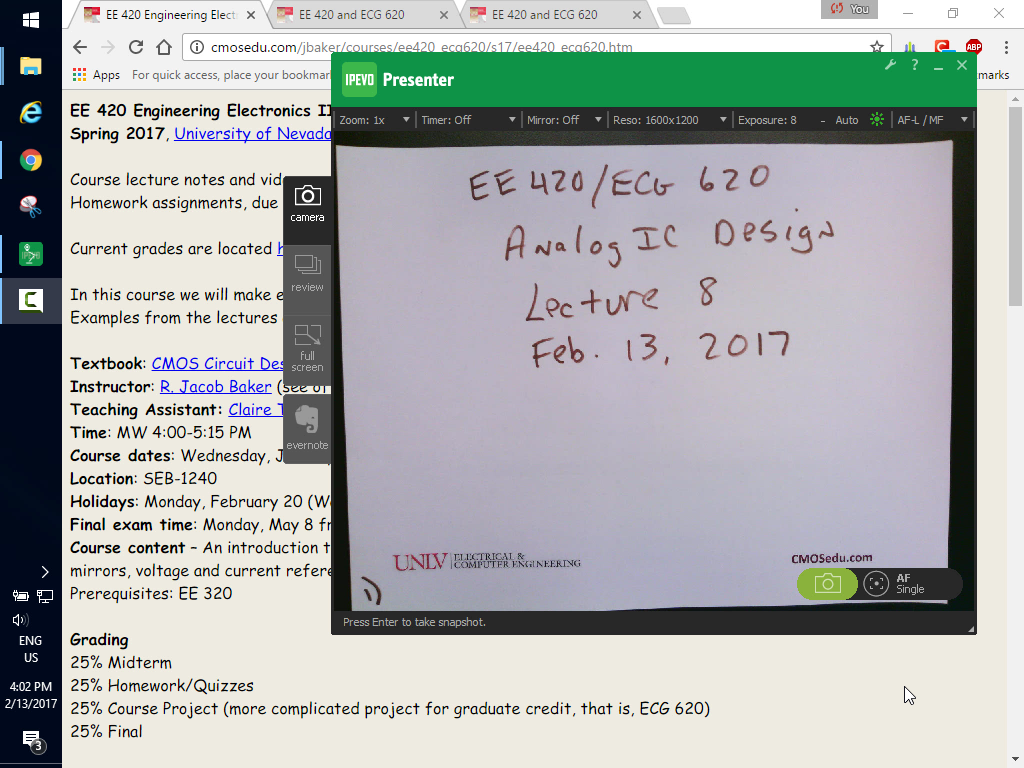The height and width of the screenshot is (768, 1024).
Task: Decrease exposure with minus button
Action: pos(822,120)
